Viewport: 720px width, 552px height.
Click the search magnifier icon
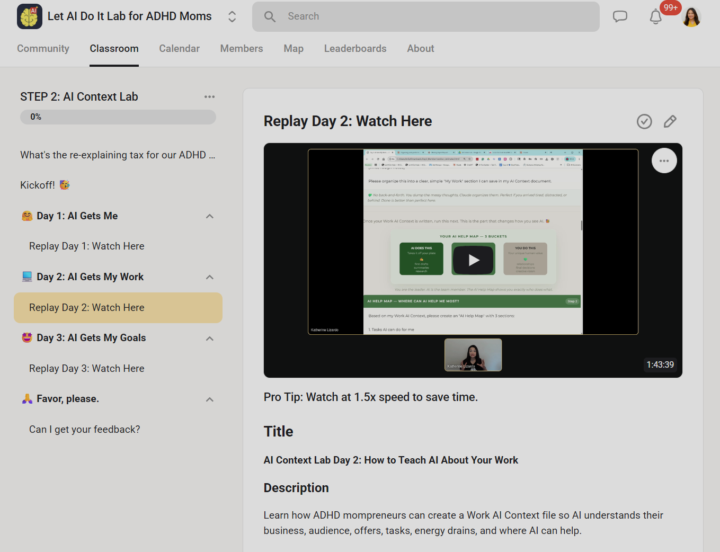click(270, 17)
